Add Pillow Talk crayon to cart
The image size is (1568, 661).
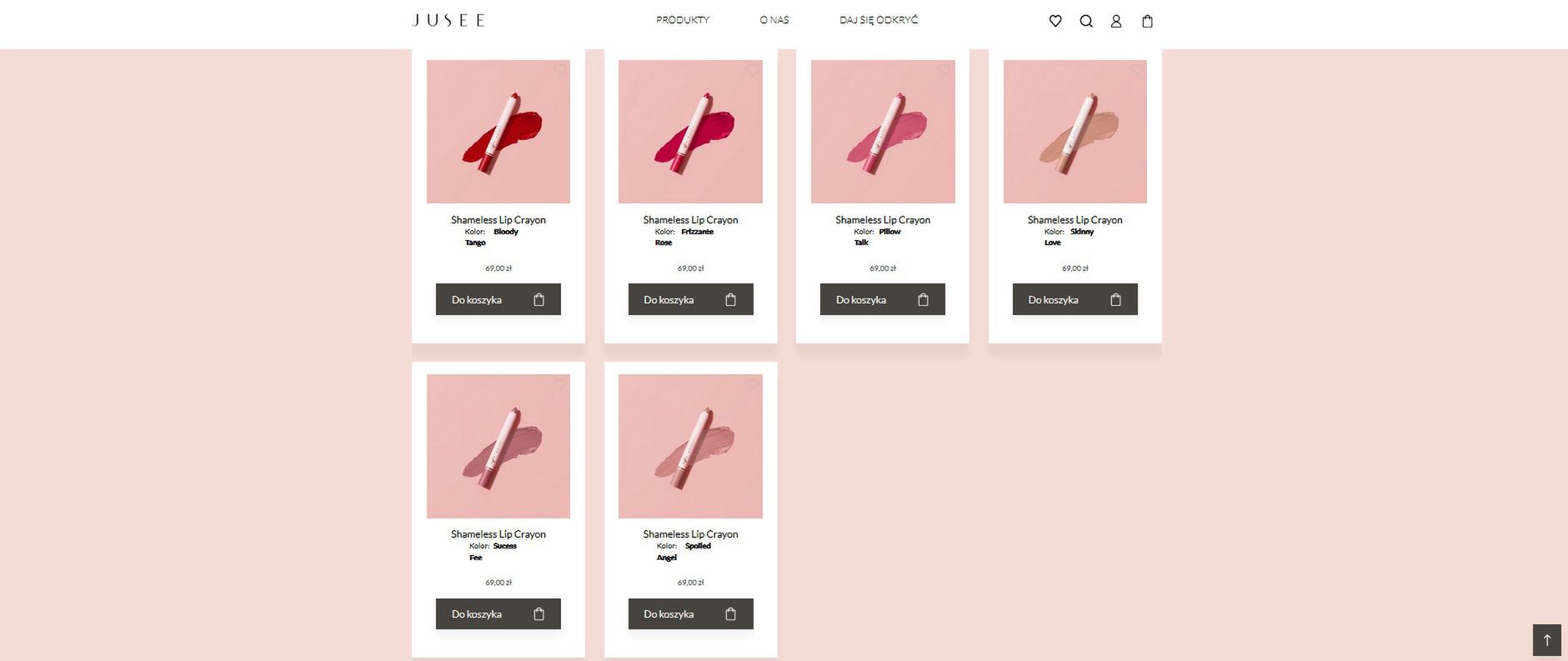(883, 299)
